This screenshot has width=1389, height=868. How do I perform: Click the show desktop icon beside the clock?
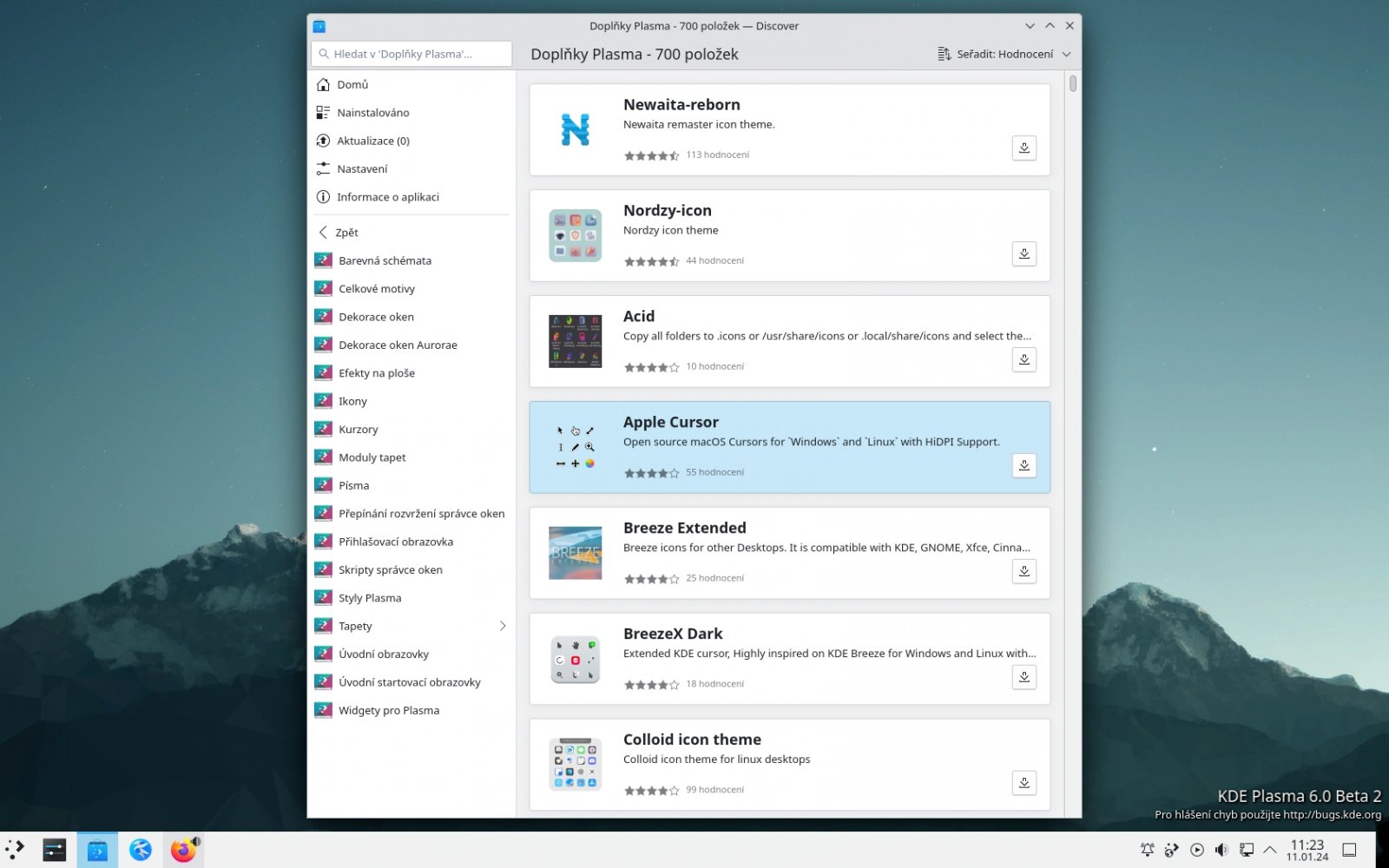1349,850
